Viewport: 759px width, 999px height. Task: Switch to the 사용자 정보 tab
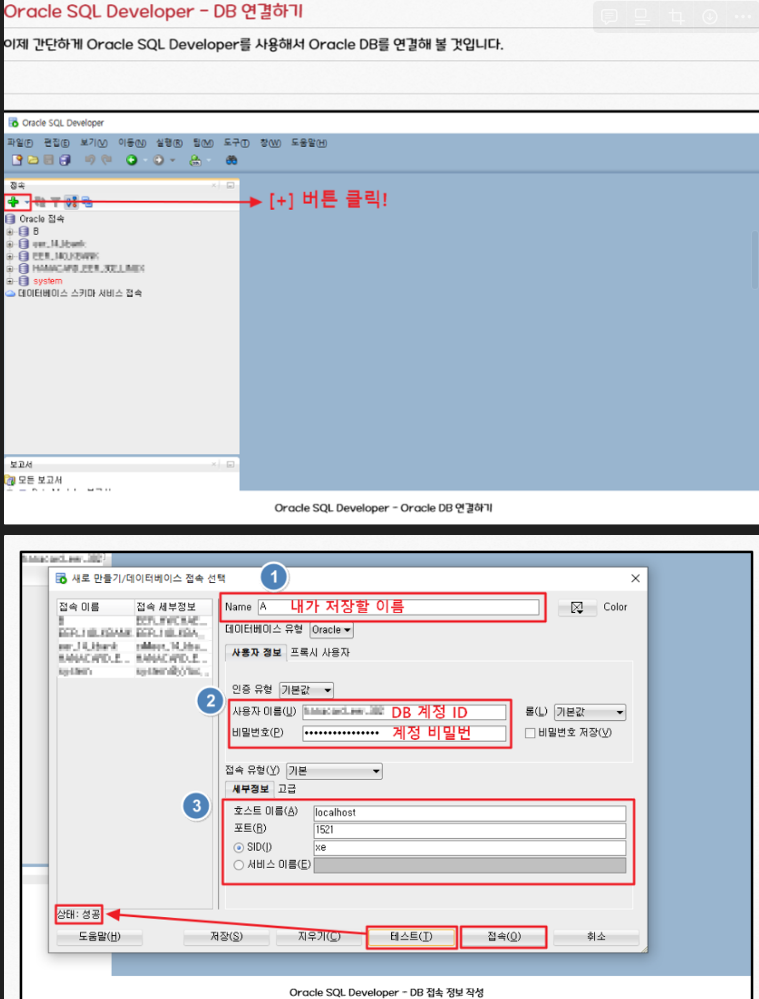coord(256,652)
